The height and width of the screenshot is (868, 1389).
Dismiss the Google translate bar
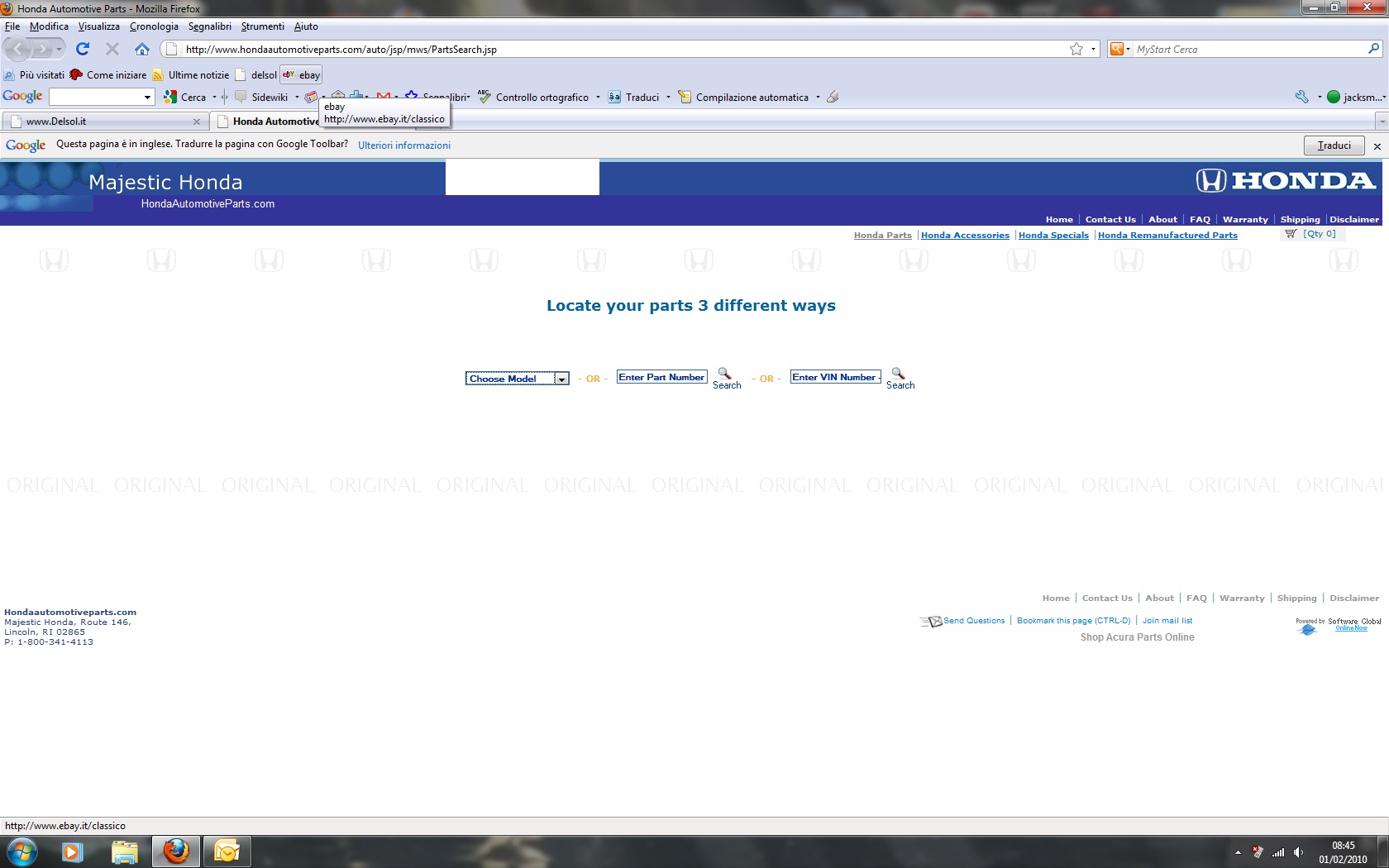click(1377, 146)
